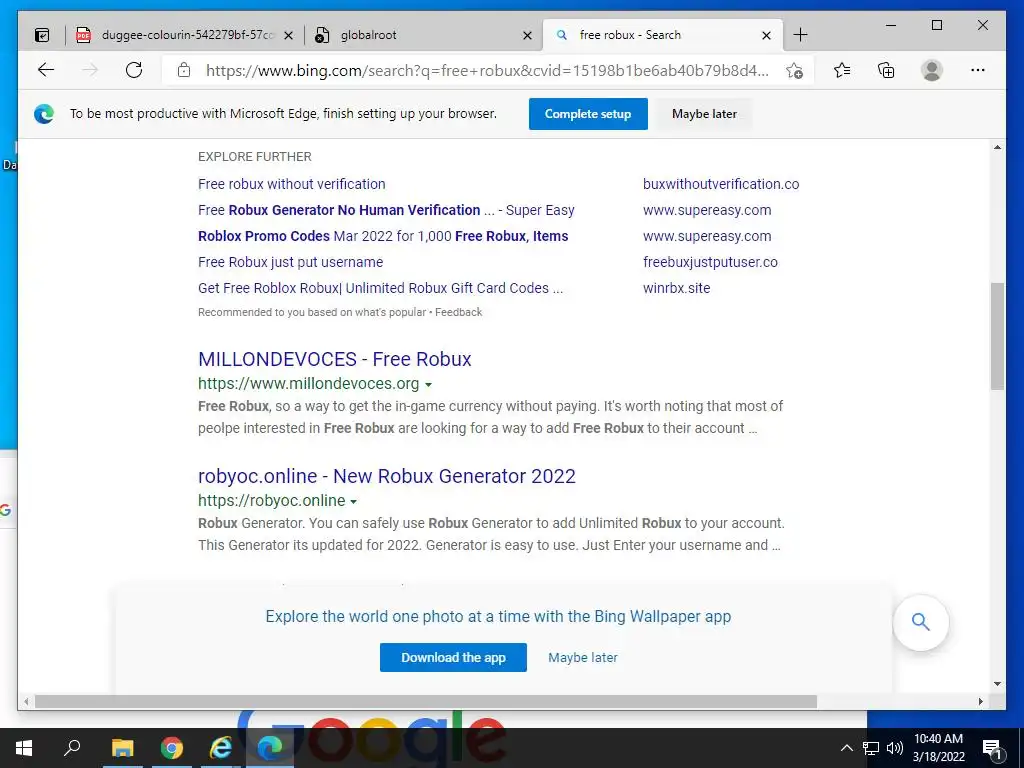Switch to the globalroot tab
1024x768 pixels.
click(x=423, y=35)
